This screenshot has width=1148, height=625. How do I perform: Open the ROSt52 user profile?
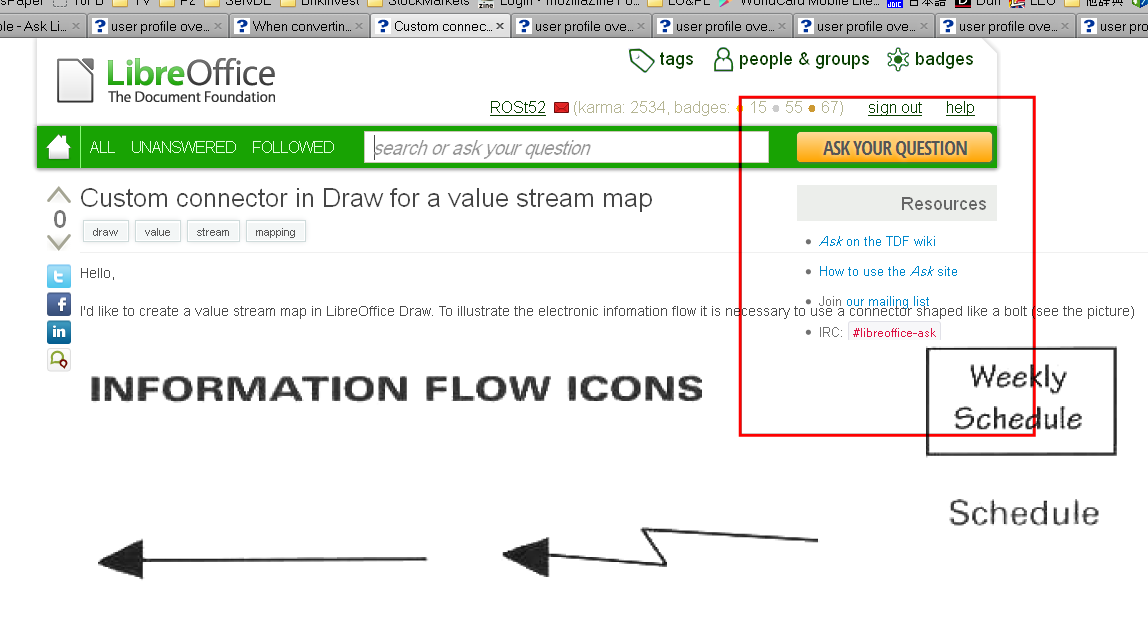click(x=517, y=108)
